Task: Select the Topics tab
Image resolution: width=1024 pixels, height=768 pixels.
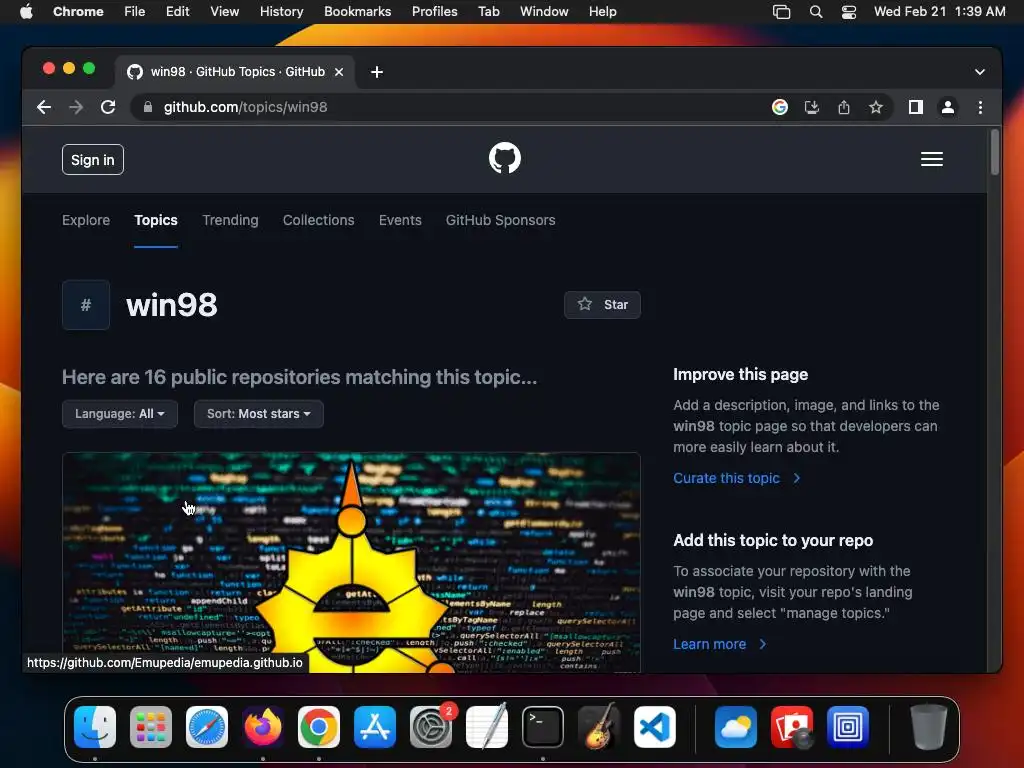Action: point(155,220)
